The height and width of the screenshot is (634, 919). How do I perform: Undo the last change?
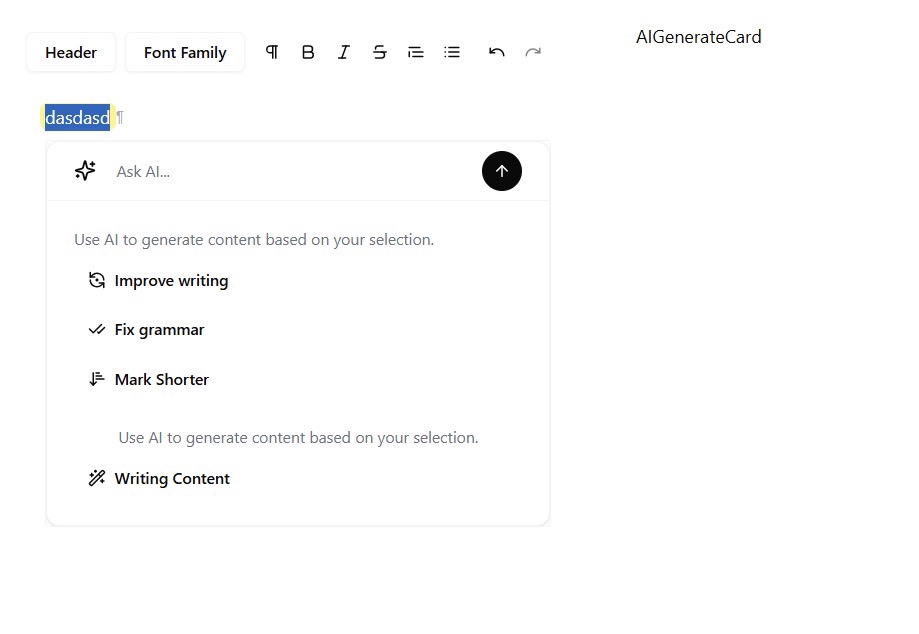pyautogui.click(x=497, y=52)
